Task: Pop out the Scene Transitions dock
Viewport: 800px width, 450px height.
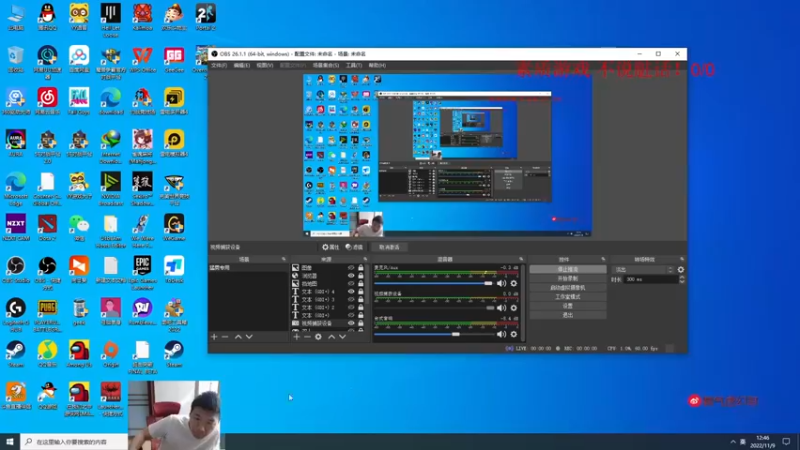Action: click(x=682, y=259)
